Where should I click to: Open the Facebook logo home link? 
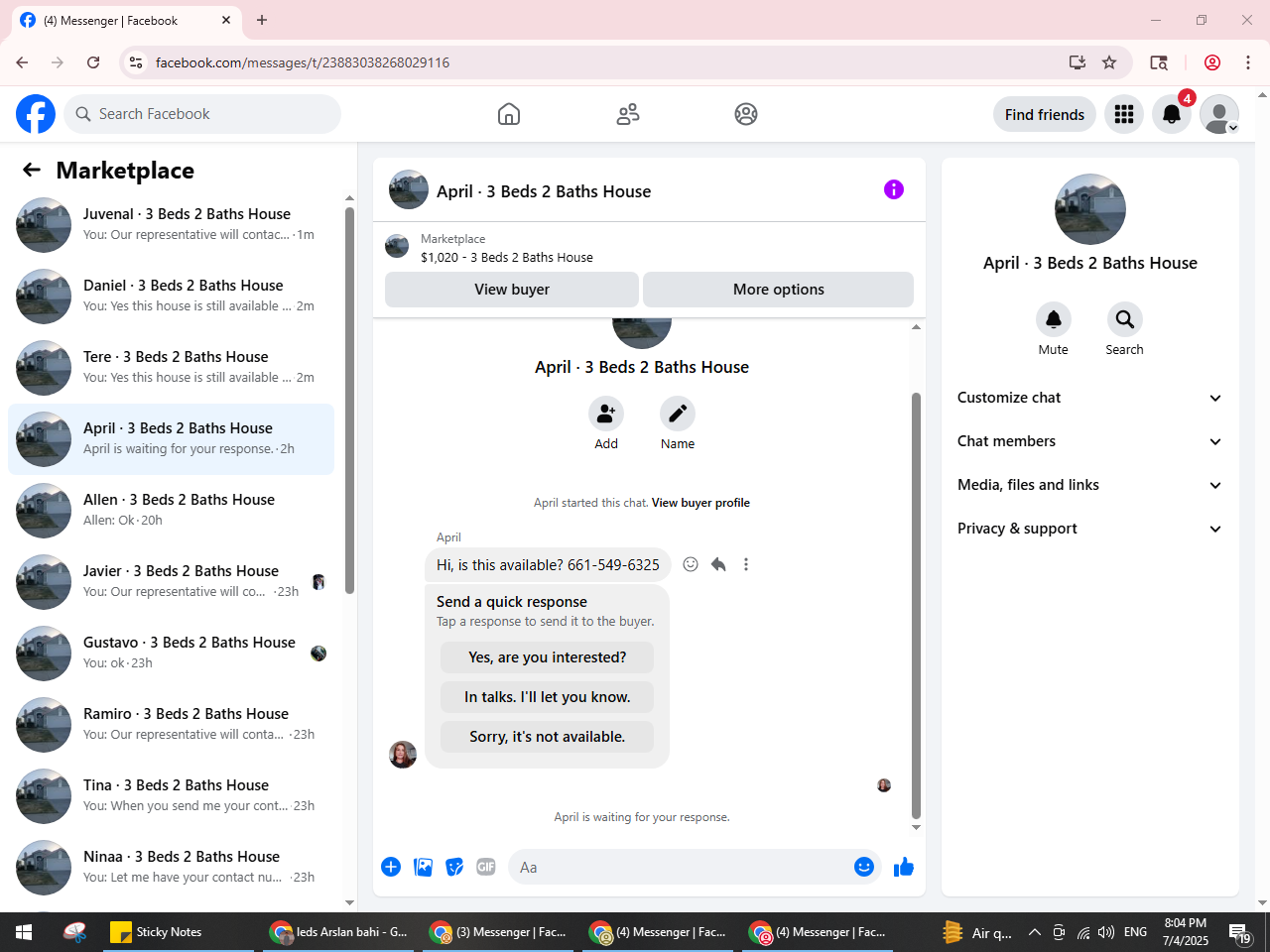tap(36, 114)
